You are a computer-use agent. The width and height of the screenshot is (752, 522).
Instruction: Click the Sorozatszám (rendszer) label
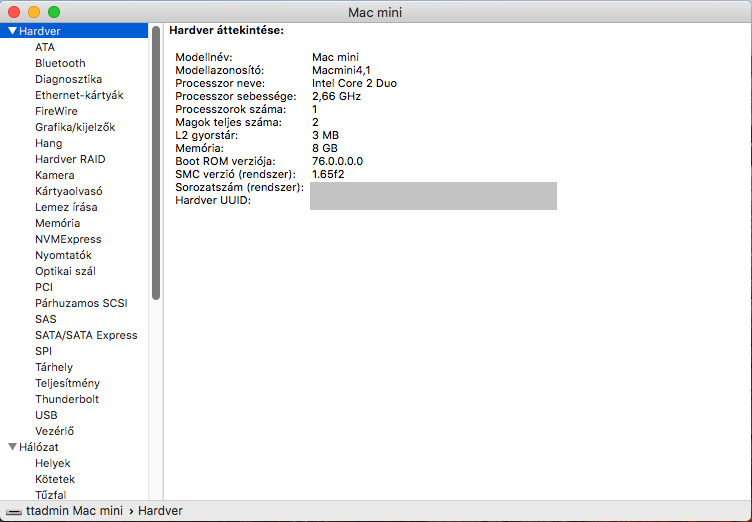coord(239,187)
